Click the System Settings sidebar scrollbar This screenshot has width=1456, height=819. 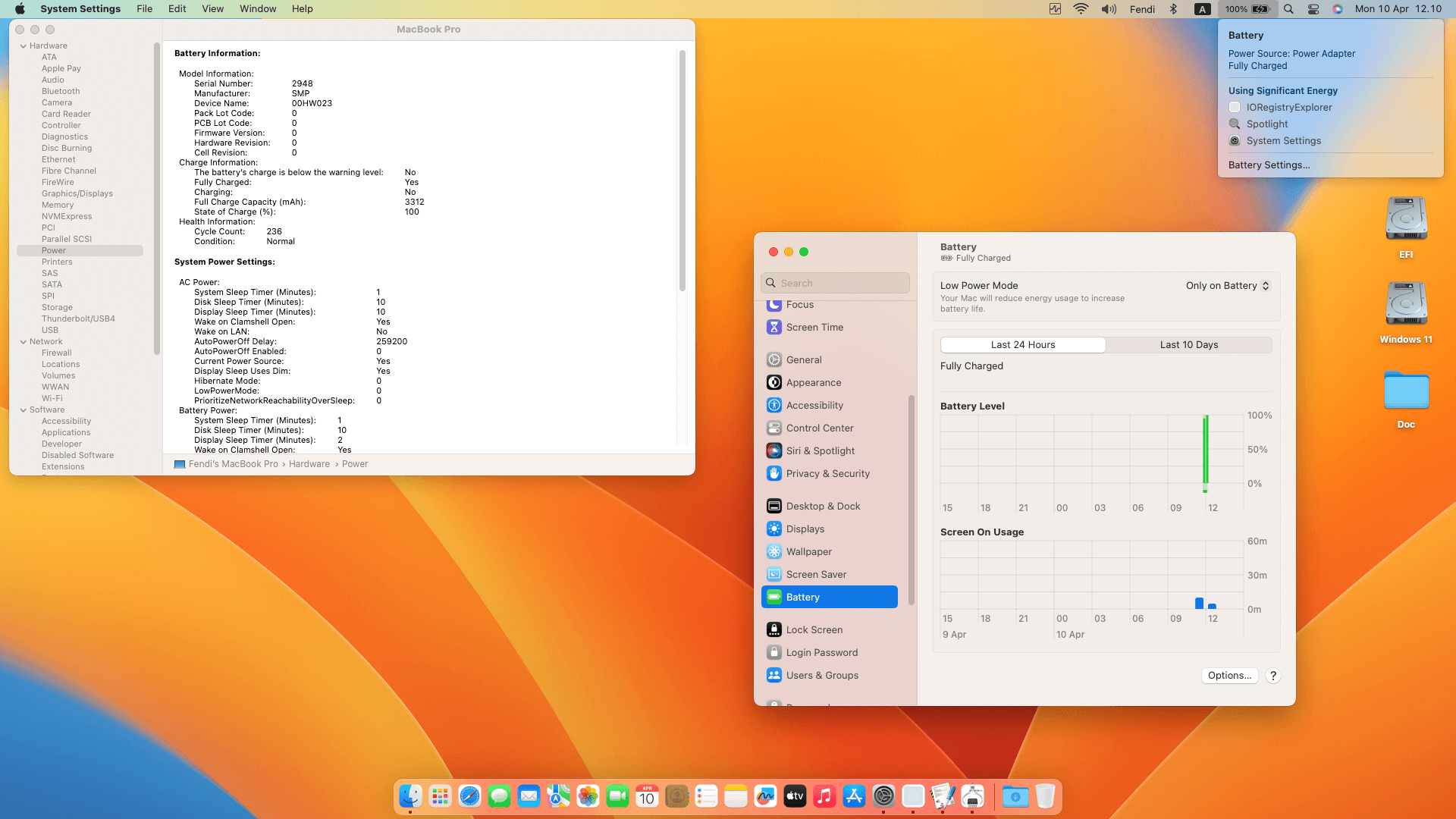point(911,500)
